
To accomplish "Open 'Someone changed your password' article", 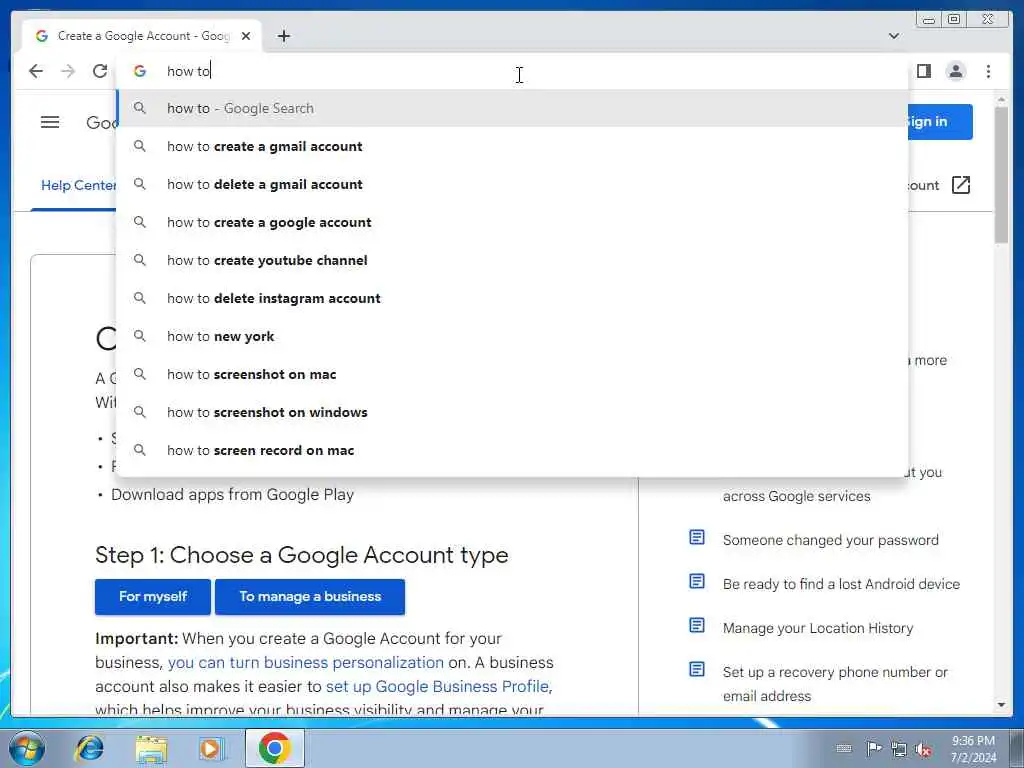I will [x=830, y=540].
